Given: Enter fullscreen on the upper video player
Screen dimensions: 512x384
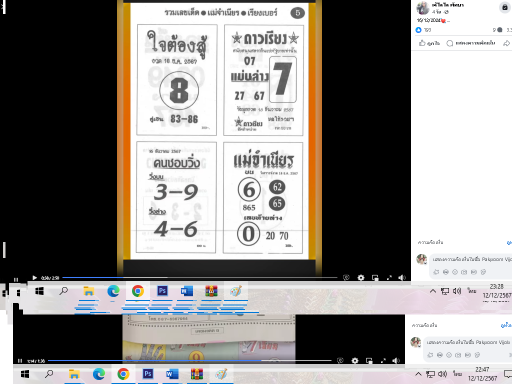Looking at the screenshot, I should [x=389, y=277].
